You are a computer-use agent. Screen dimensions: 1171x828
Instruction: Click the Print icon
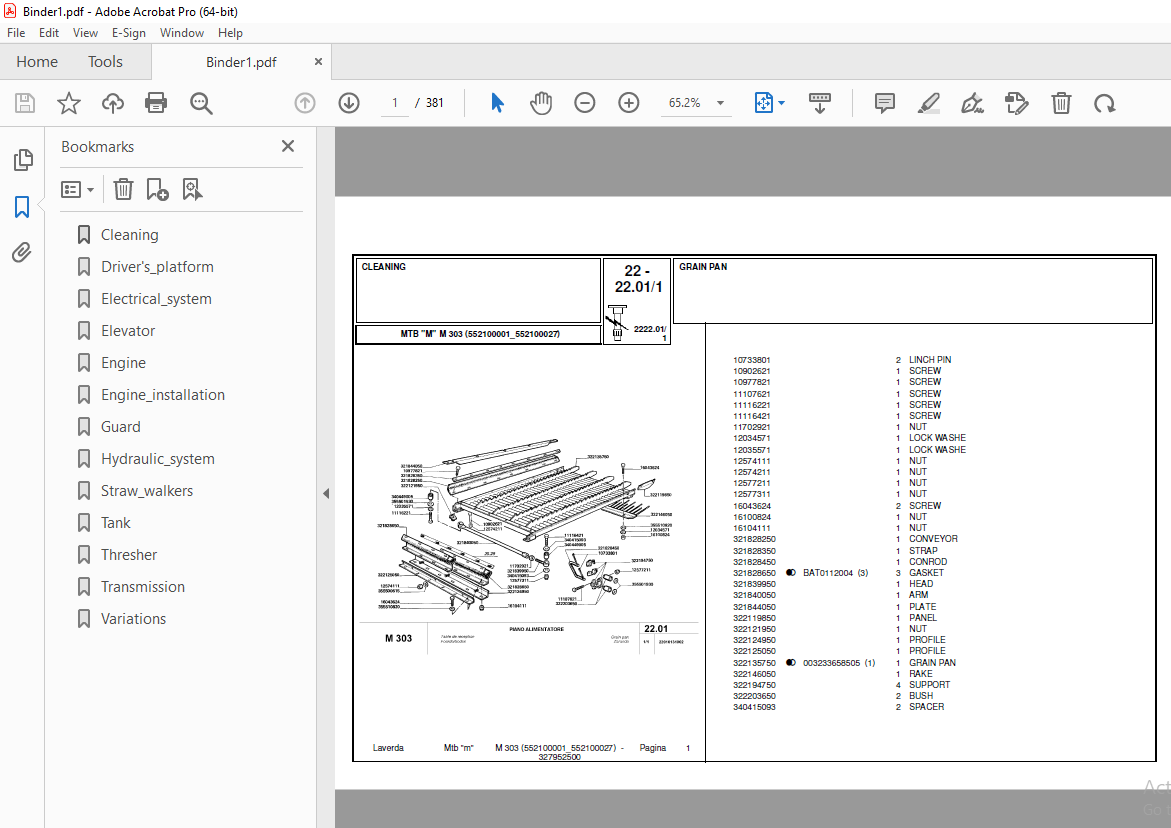pyautogui.click(x=156, y=103)
